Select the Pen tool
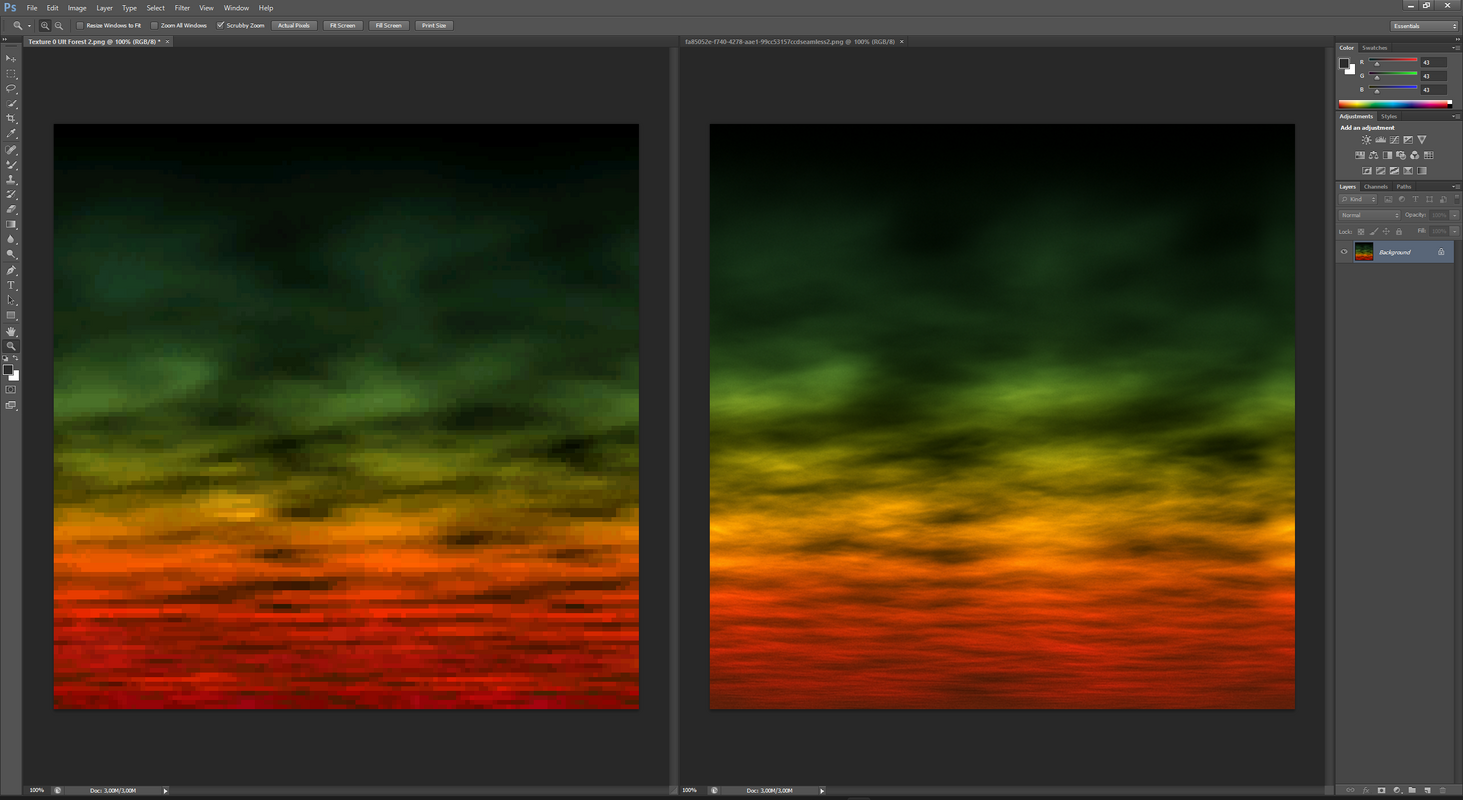Viewport: 1463px width, 800px height. click(11, 271)
